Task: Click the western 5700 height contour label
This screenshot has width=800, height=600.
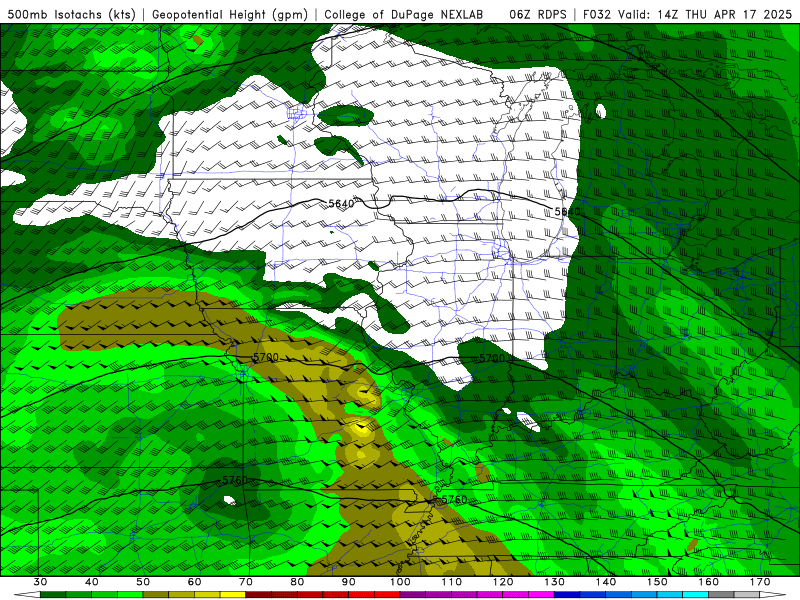Action: click(x=266, y=357)
